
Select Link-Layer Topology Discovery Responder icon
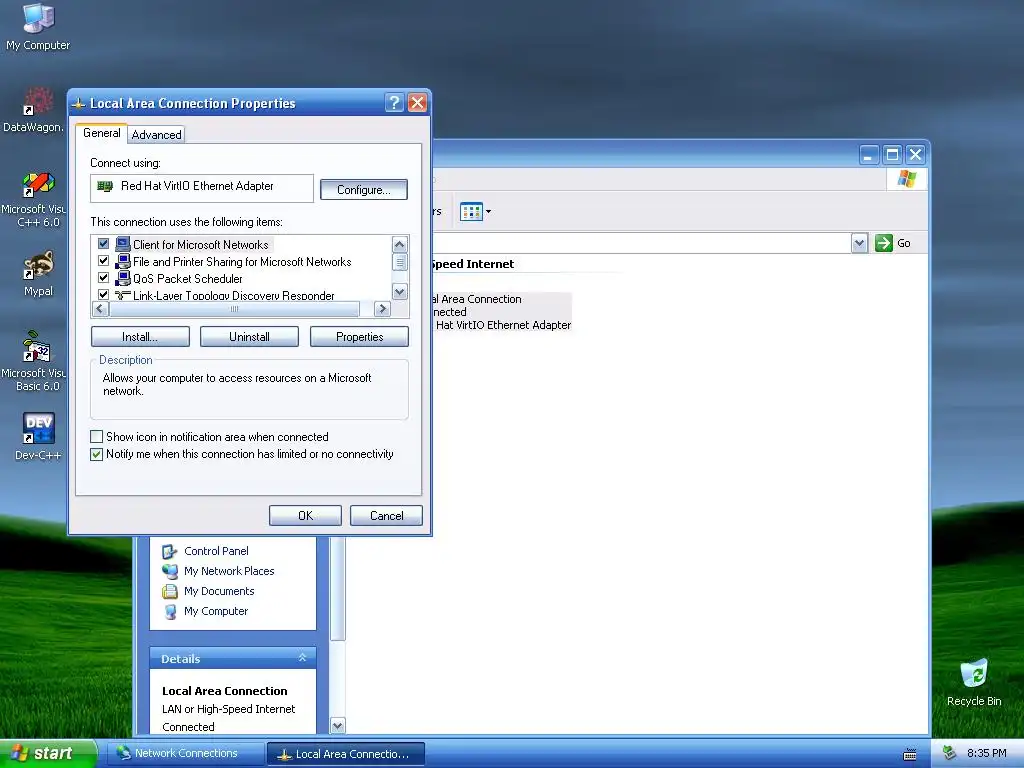click(123, 295)
